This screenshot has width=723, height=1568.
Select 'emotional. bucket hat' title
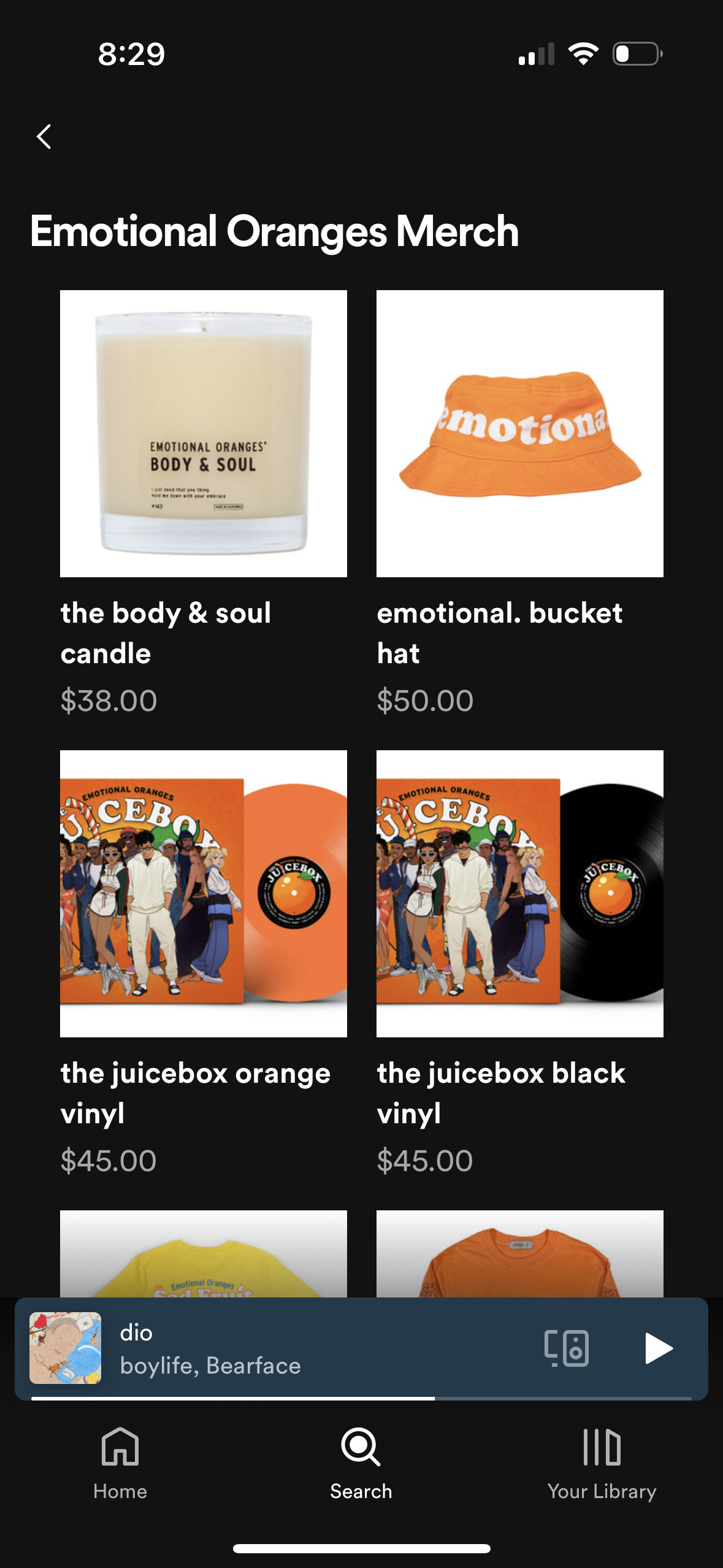pyautogui.click(x=500, y=633)
